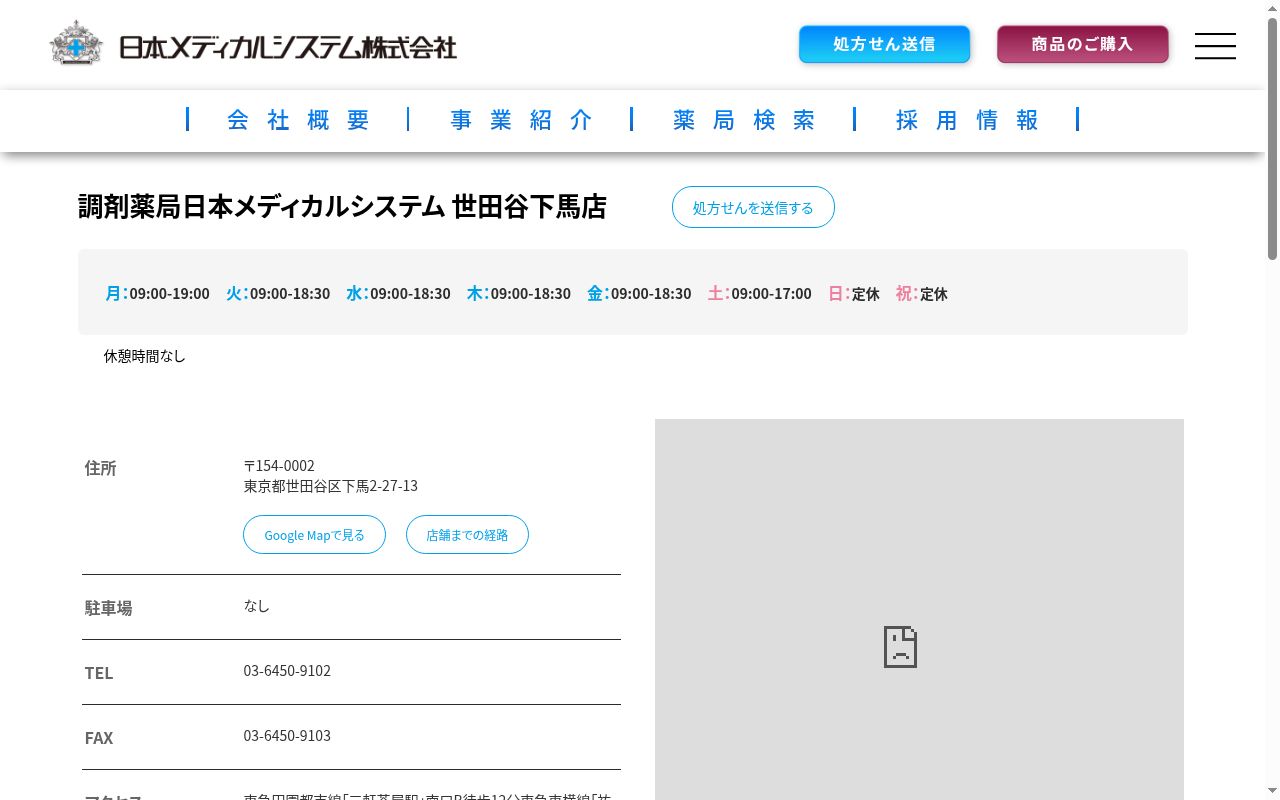Click the parking value なし
1280x800 pixels.
tap(257, 606)
